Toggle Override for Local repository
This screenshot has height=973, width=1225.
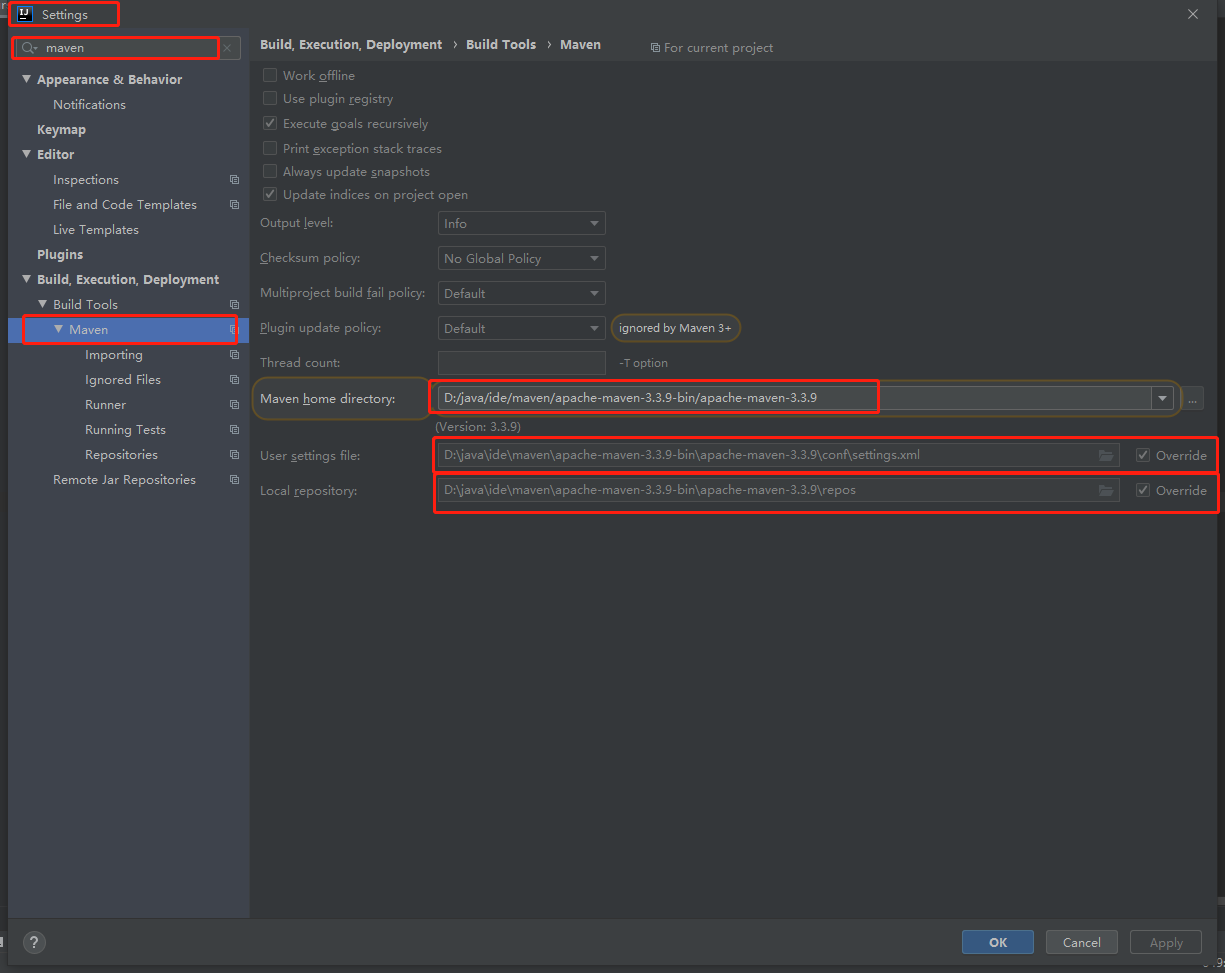(x=1143, y=491)
